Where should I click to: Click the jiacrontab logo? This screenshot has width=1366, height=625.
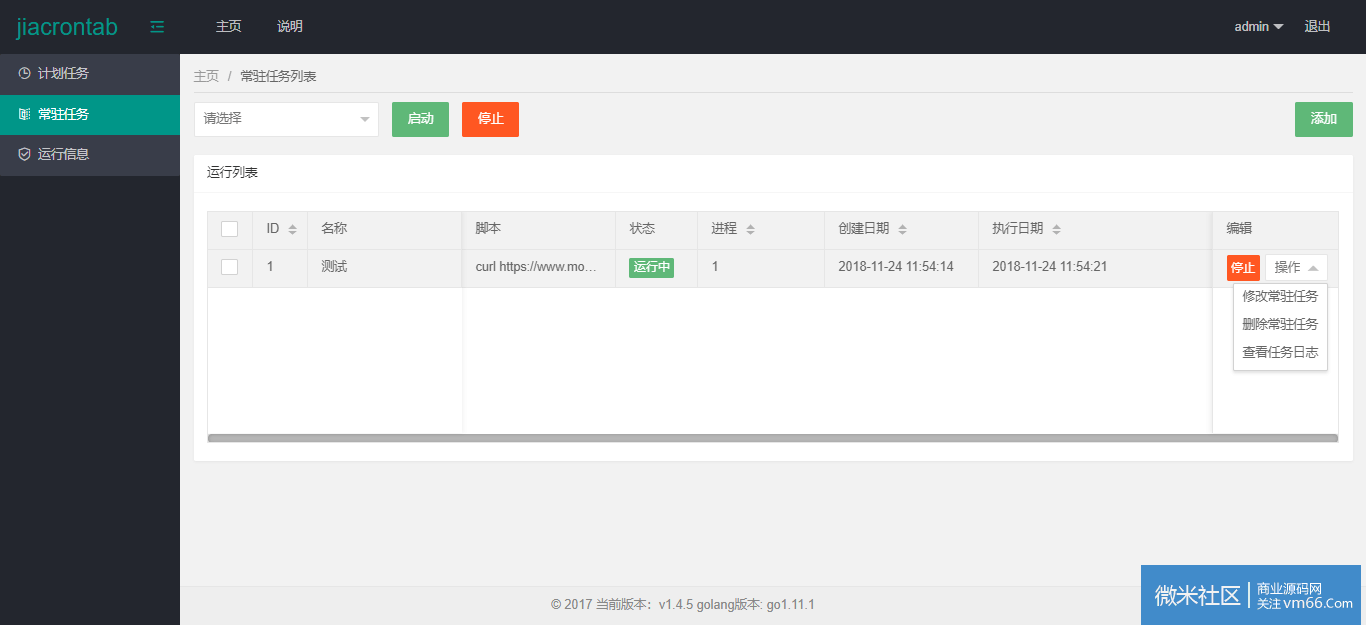67,27
